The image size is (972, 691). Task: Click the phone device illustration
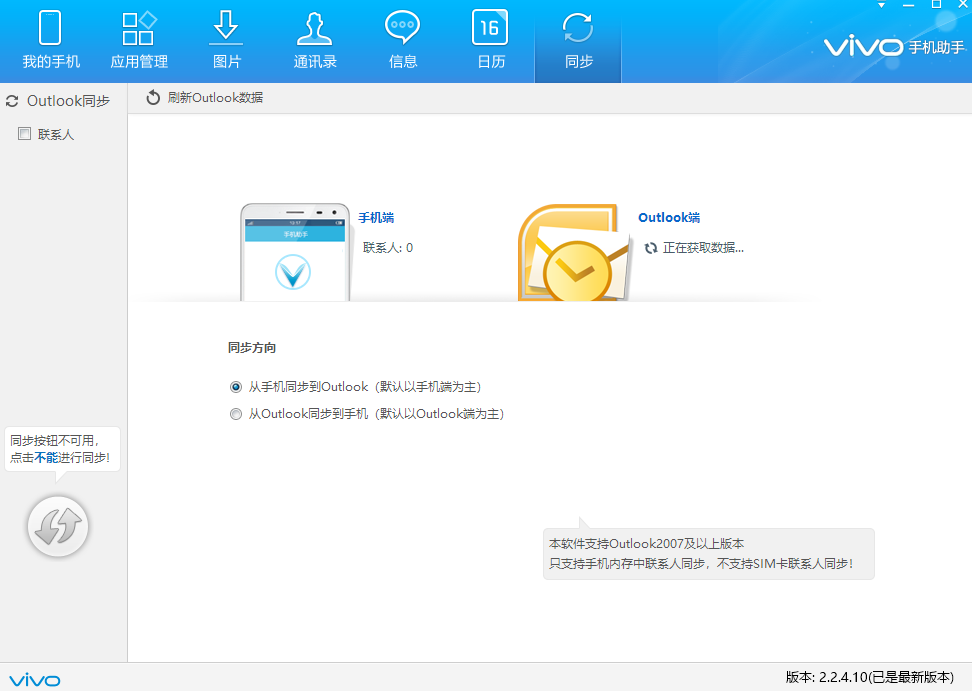click(x=295, y=252)
